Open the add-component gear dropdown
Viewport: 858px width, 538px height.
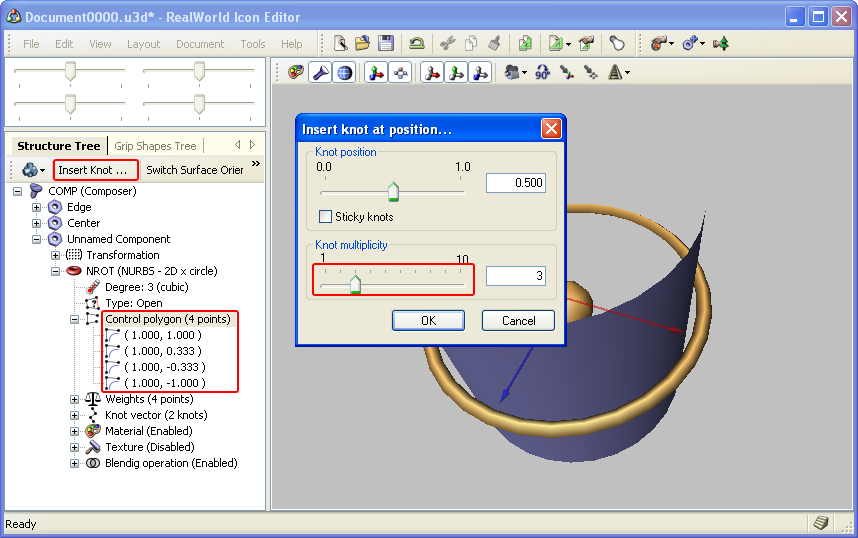click(x=703, y=44)
